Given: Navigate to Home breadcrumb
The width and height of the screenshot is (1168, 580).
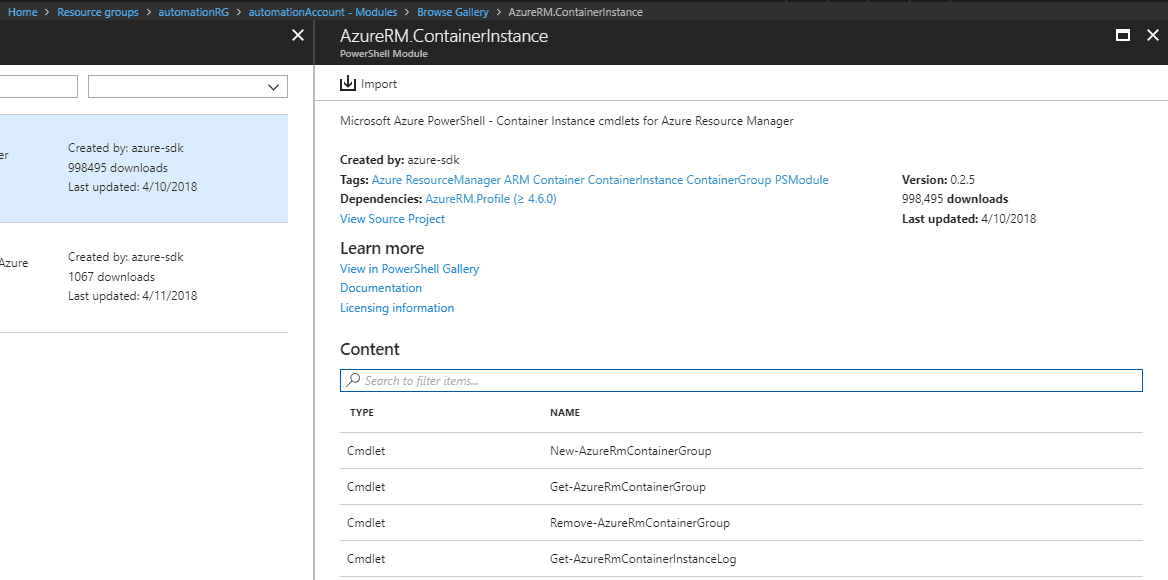Looking at the screenshot, I should click(22, 11).
